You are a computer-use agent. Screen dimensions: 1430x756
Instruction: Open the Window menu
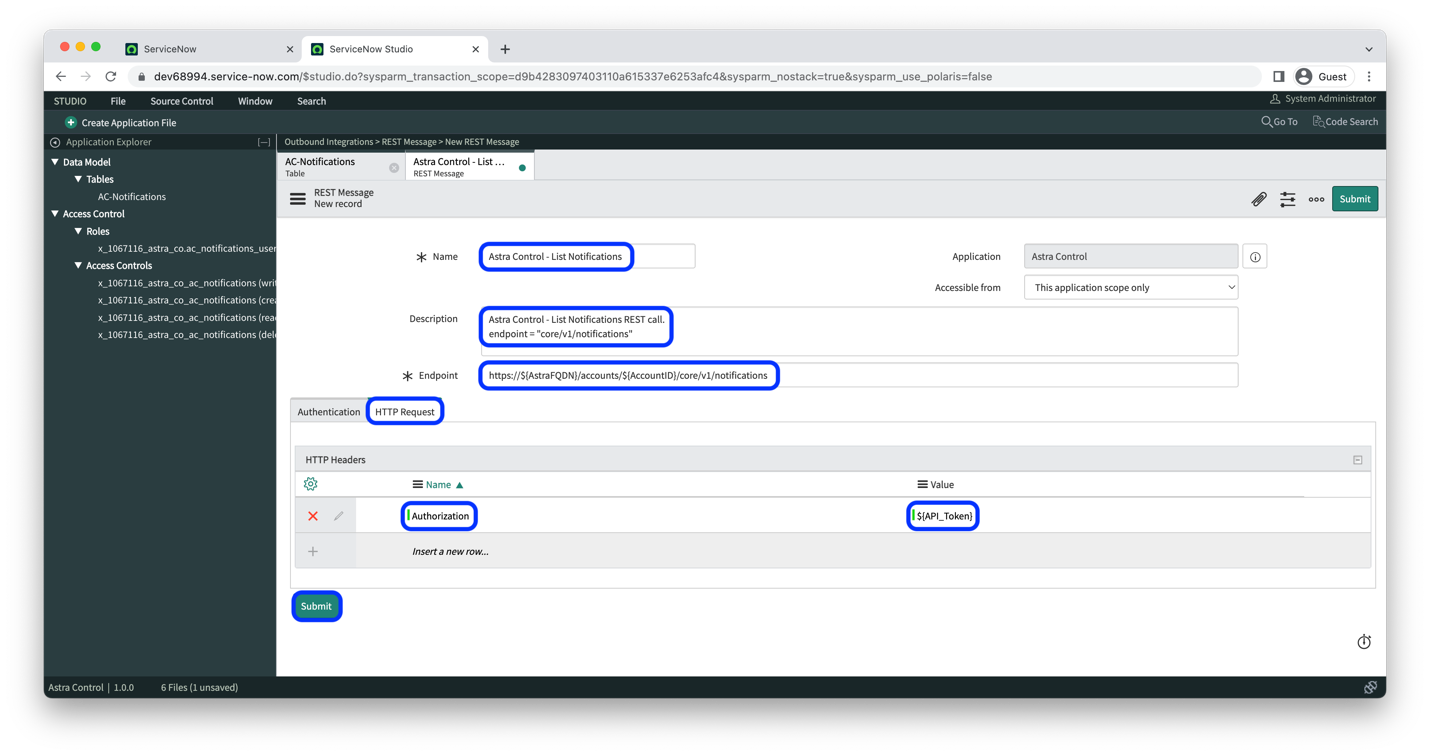(x=255, y=101)
